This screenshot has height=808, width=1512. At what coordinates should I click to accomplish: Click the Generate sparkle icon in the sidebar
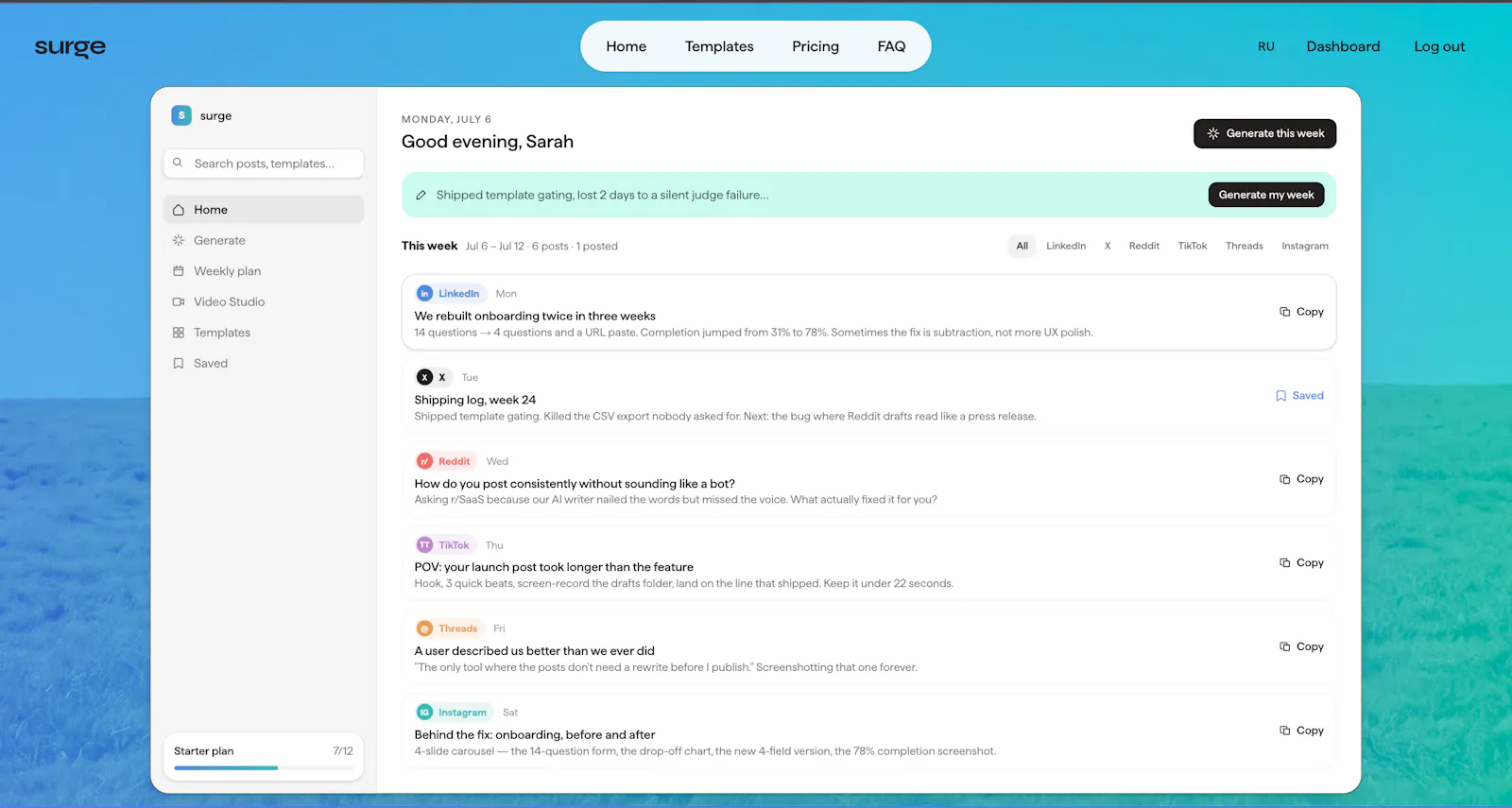click(x=179, y=240)
